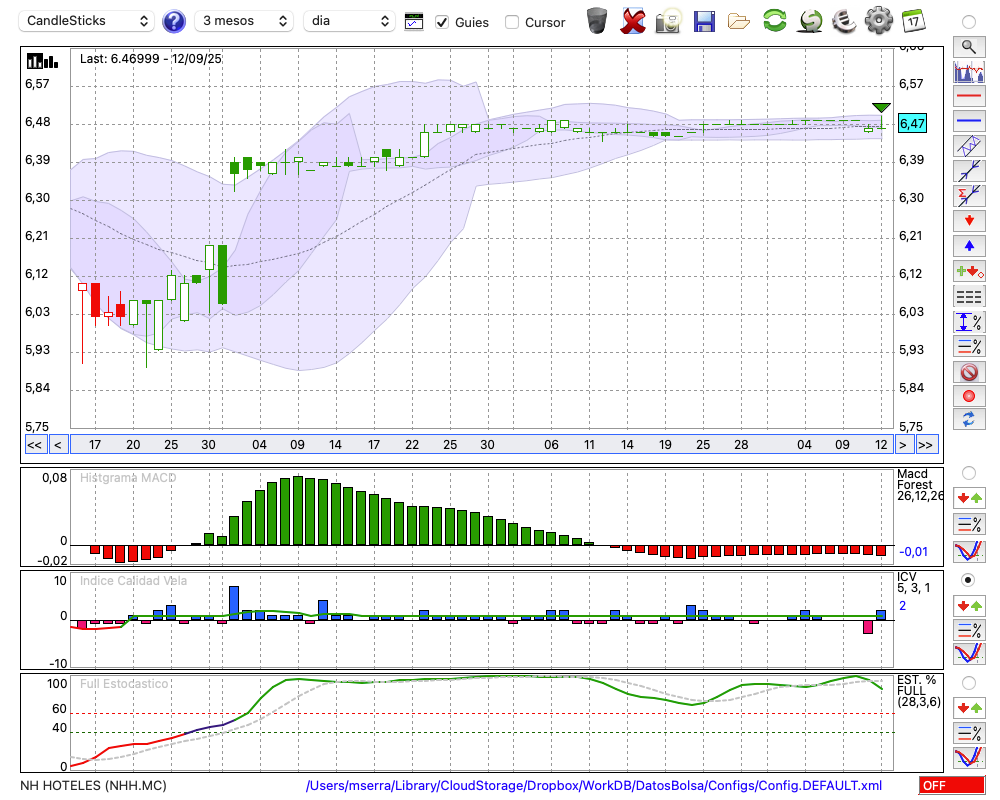Screen dimensions: 1000x800
Task: Click the MACD panel lines percent button
Action: tap(969, 524)
